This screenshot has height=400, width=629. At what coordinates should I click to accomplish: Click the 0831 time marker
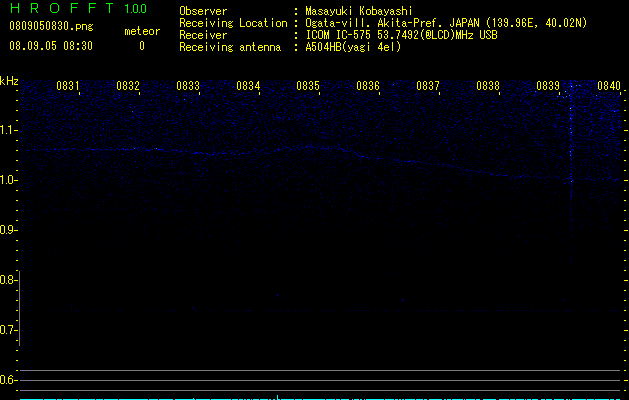67,86
